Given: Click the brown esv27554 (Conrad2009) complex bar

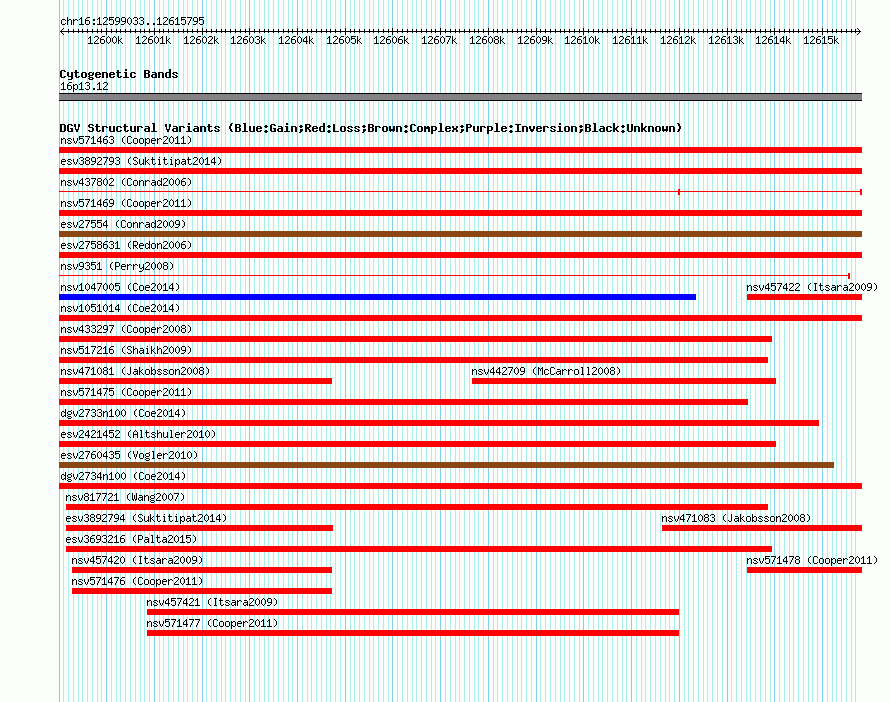Looking at the screenshot, I should (460, 234).
